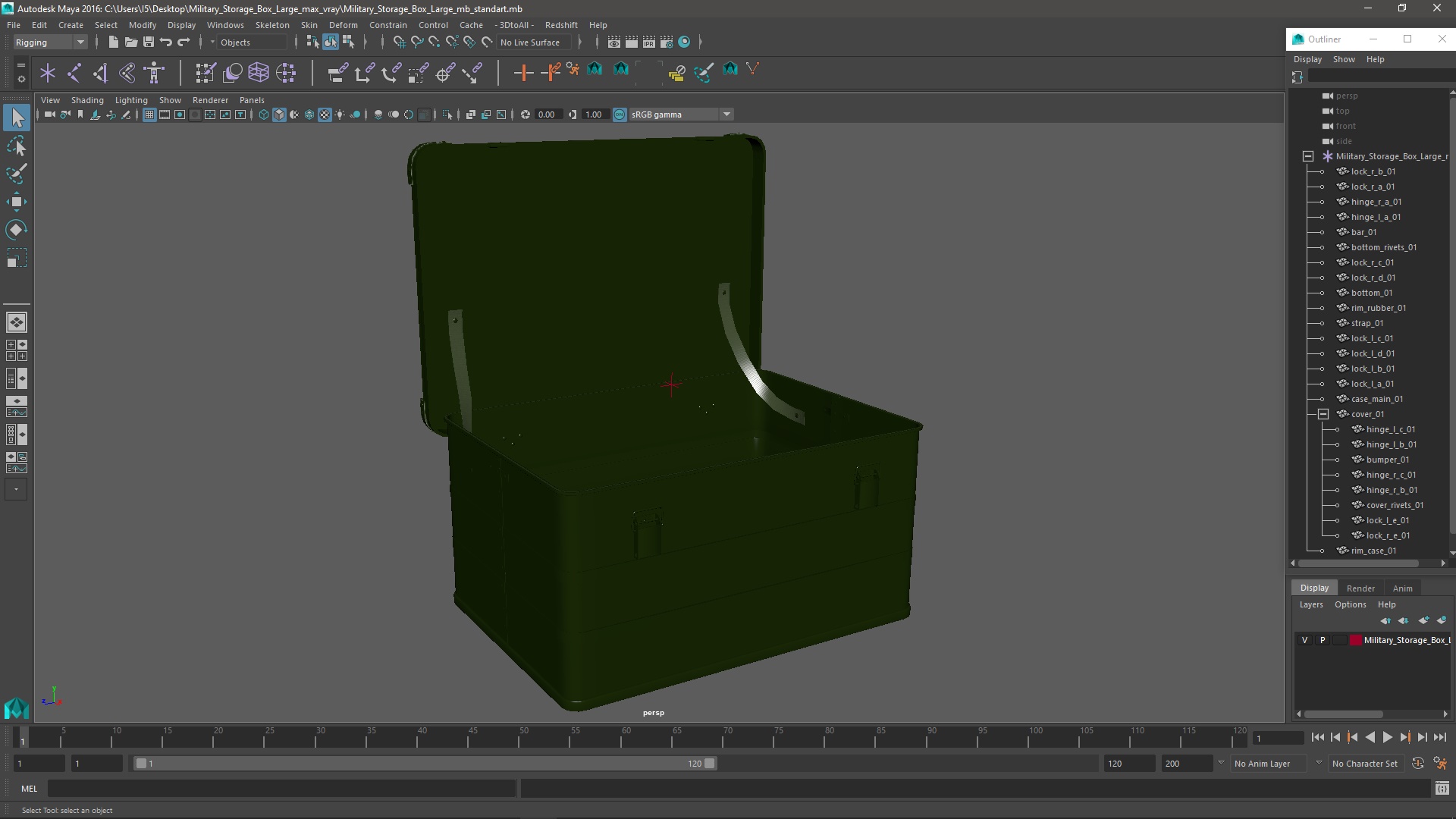This screenshot has height=819, width=1456.
Task: Toggle layer playback P box
Action: click(1323, 640)
